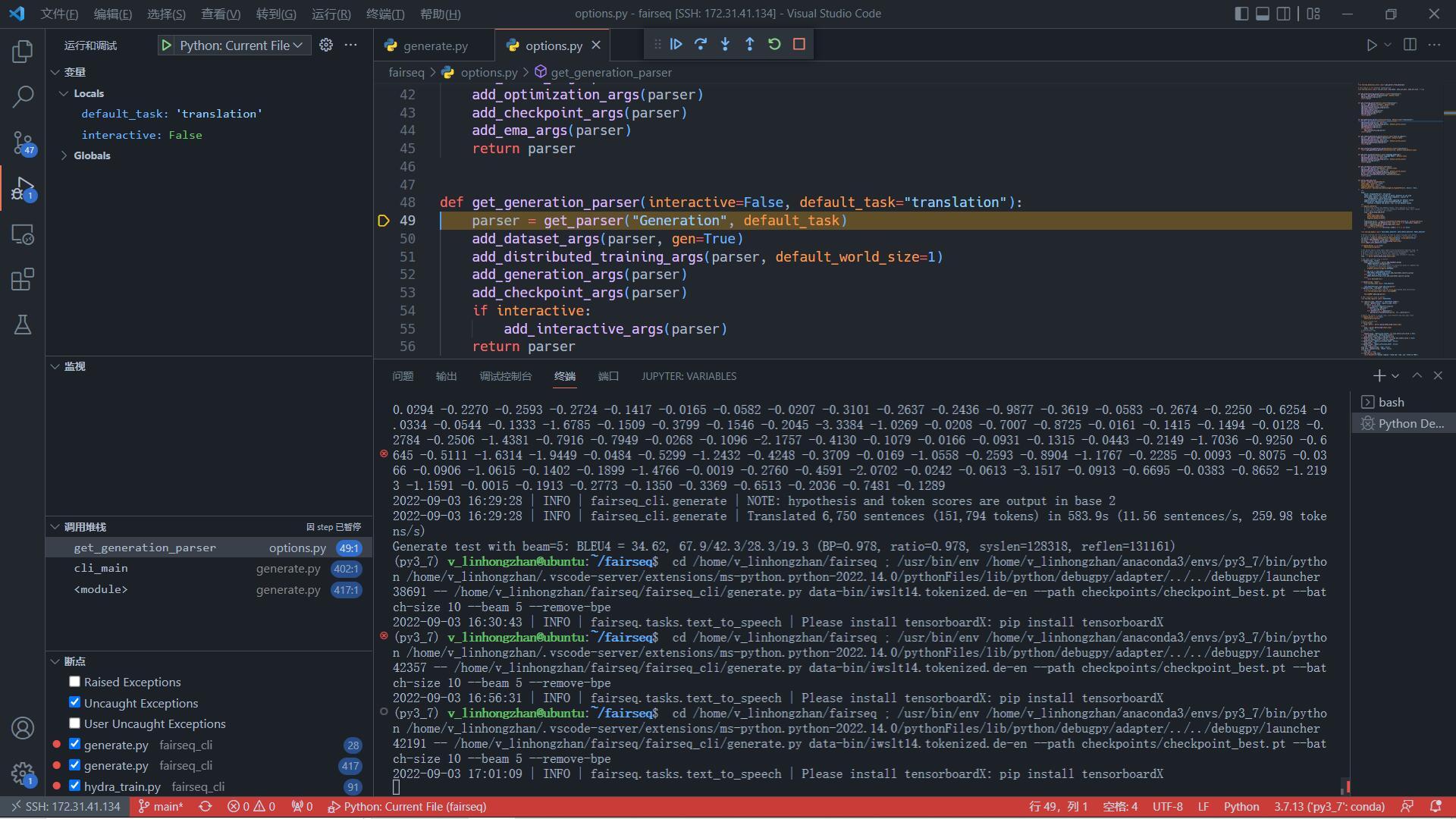Maximize the panel size chevron
Viewport: 1456px width, 819px height.
click(1417, 376)
